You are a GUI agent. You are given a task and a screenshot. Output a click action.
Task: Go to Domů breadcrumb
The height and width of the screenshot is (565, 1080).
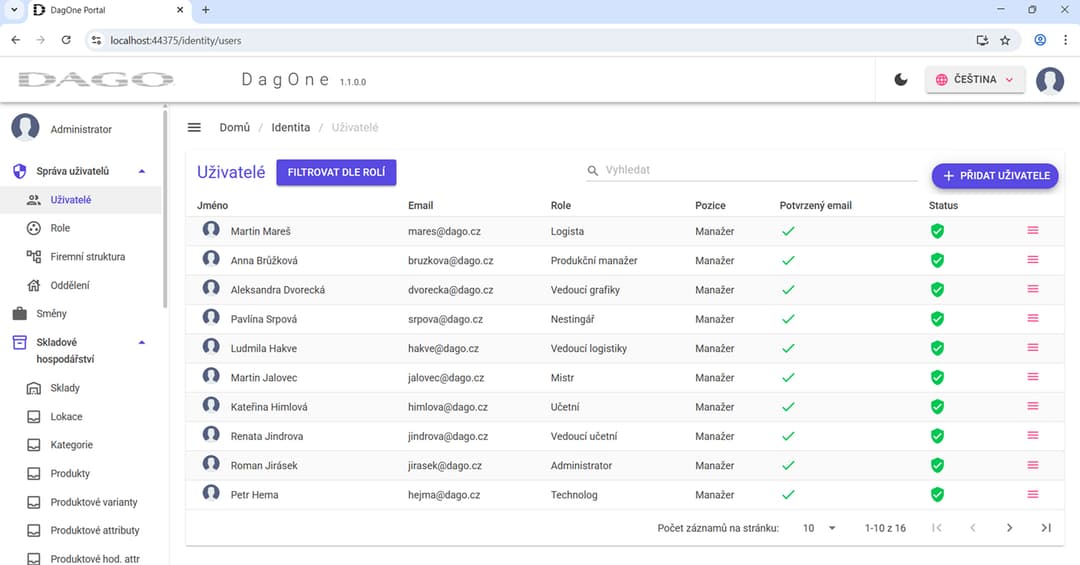[x=235, y=127]
